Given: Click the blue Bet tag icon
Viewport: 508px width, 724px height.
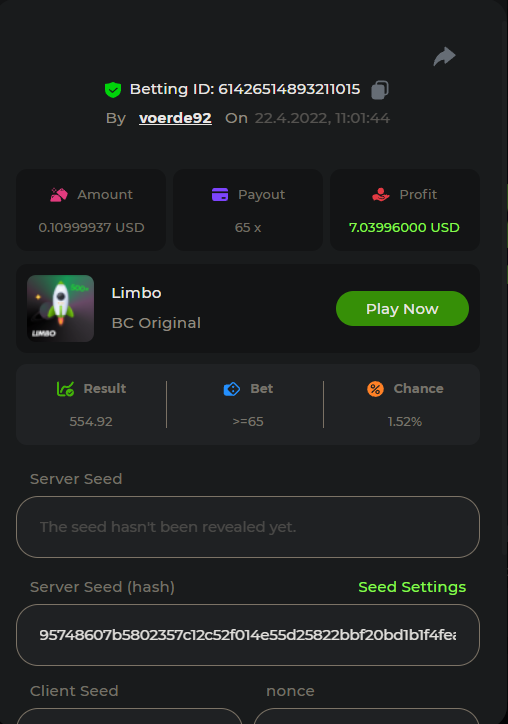Looking at the screenshot, I should [232, 389].
